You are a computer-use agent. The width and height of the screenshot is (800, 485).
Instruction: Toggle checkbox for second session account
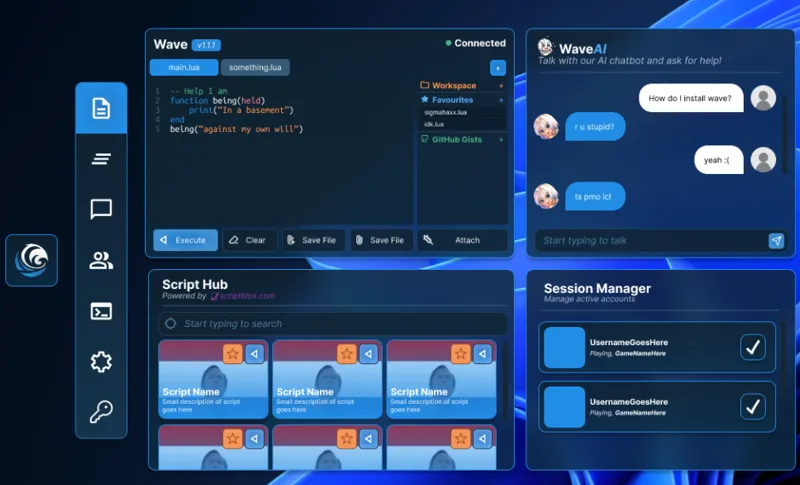753,406
